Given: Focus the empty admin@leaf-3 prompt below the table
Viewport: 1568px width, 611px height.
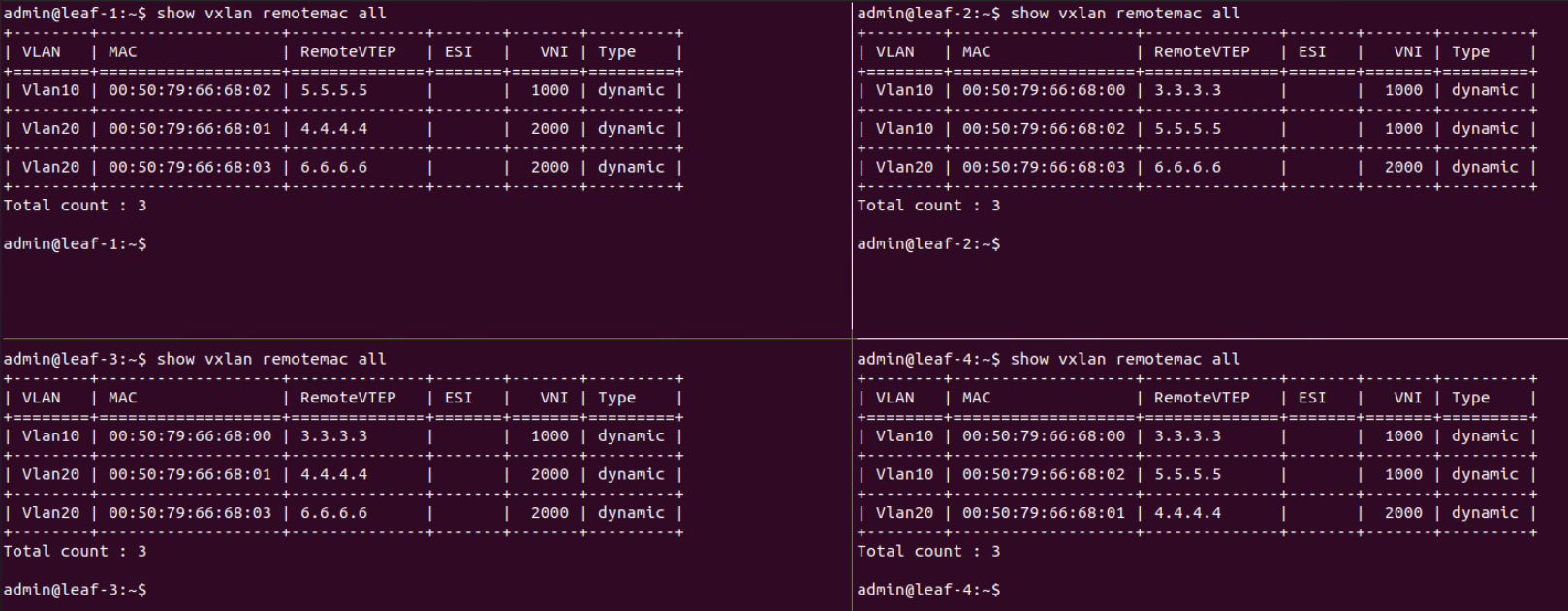Looking at the screenshot, I should click(75, 590).
